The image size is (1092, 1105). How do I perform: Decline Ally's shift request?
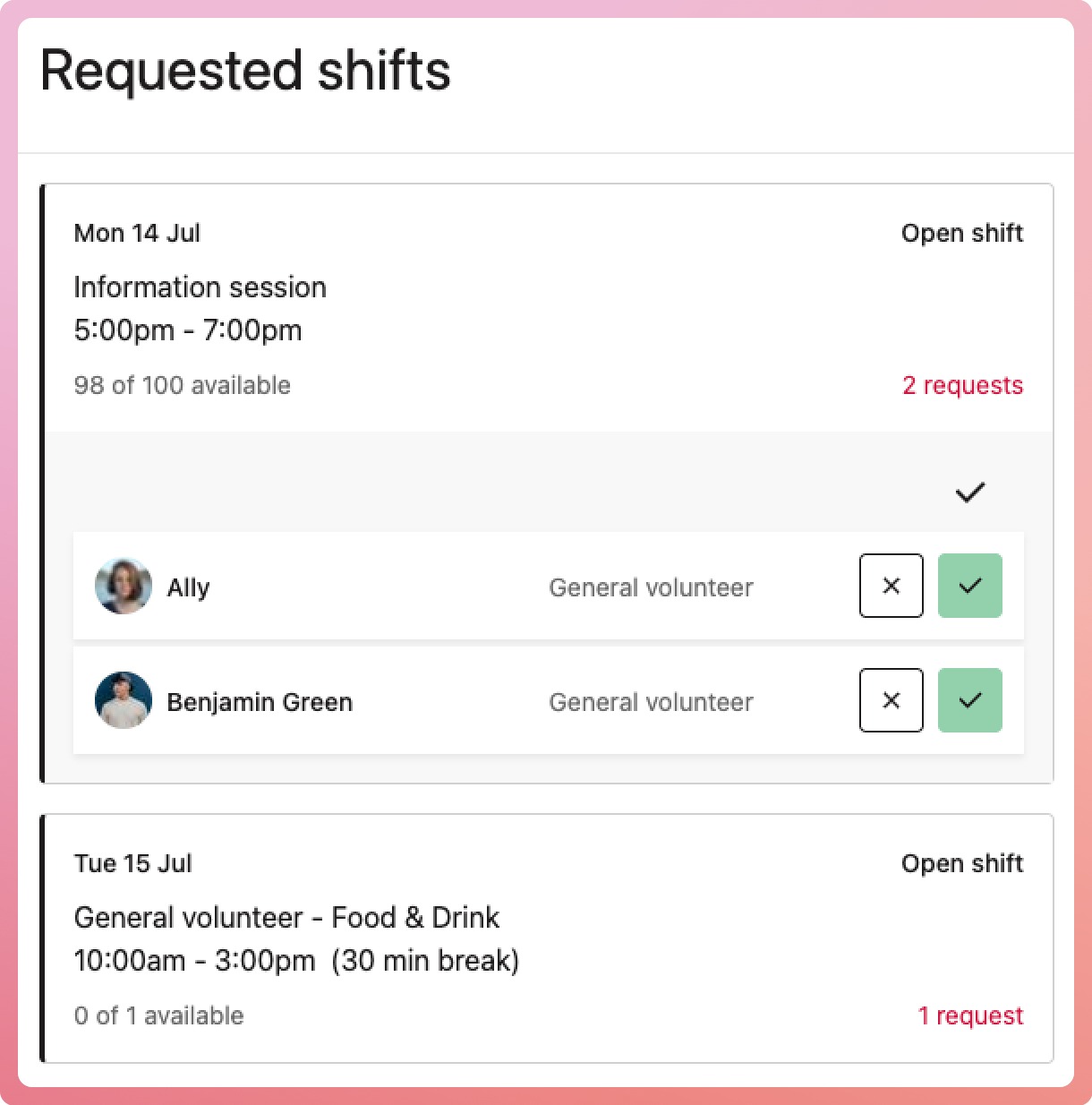(x=891, y=587)
